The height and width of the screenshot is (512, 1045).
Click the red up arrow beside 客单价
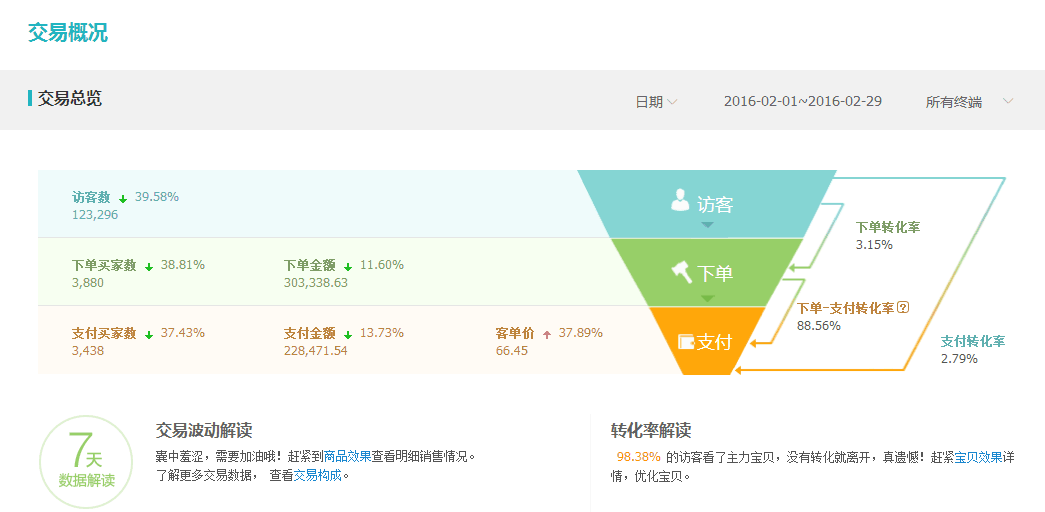(x=547, y=334)
